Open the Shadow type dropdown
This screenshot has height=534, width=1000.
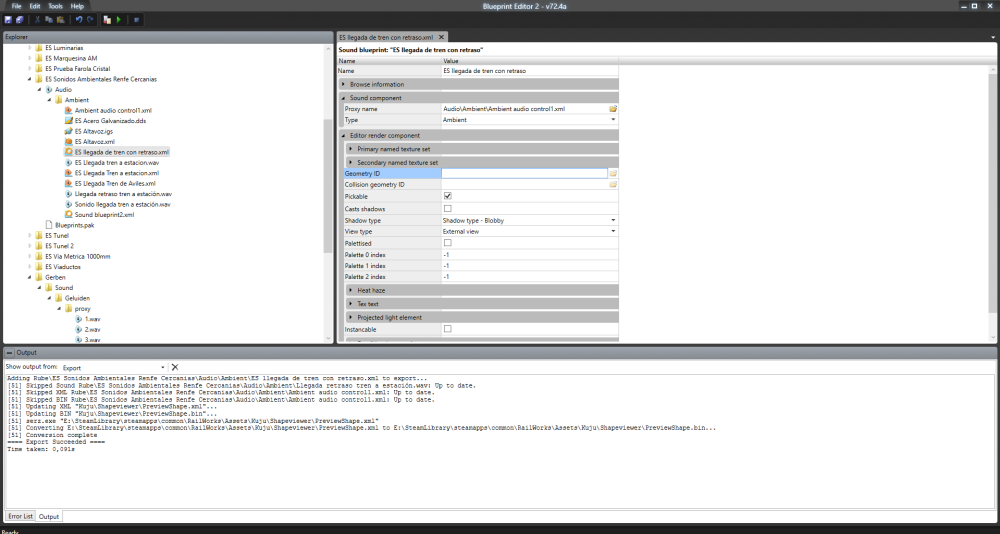click(x=612, y=220)
